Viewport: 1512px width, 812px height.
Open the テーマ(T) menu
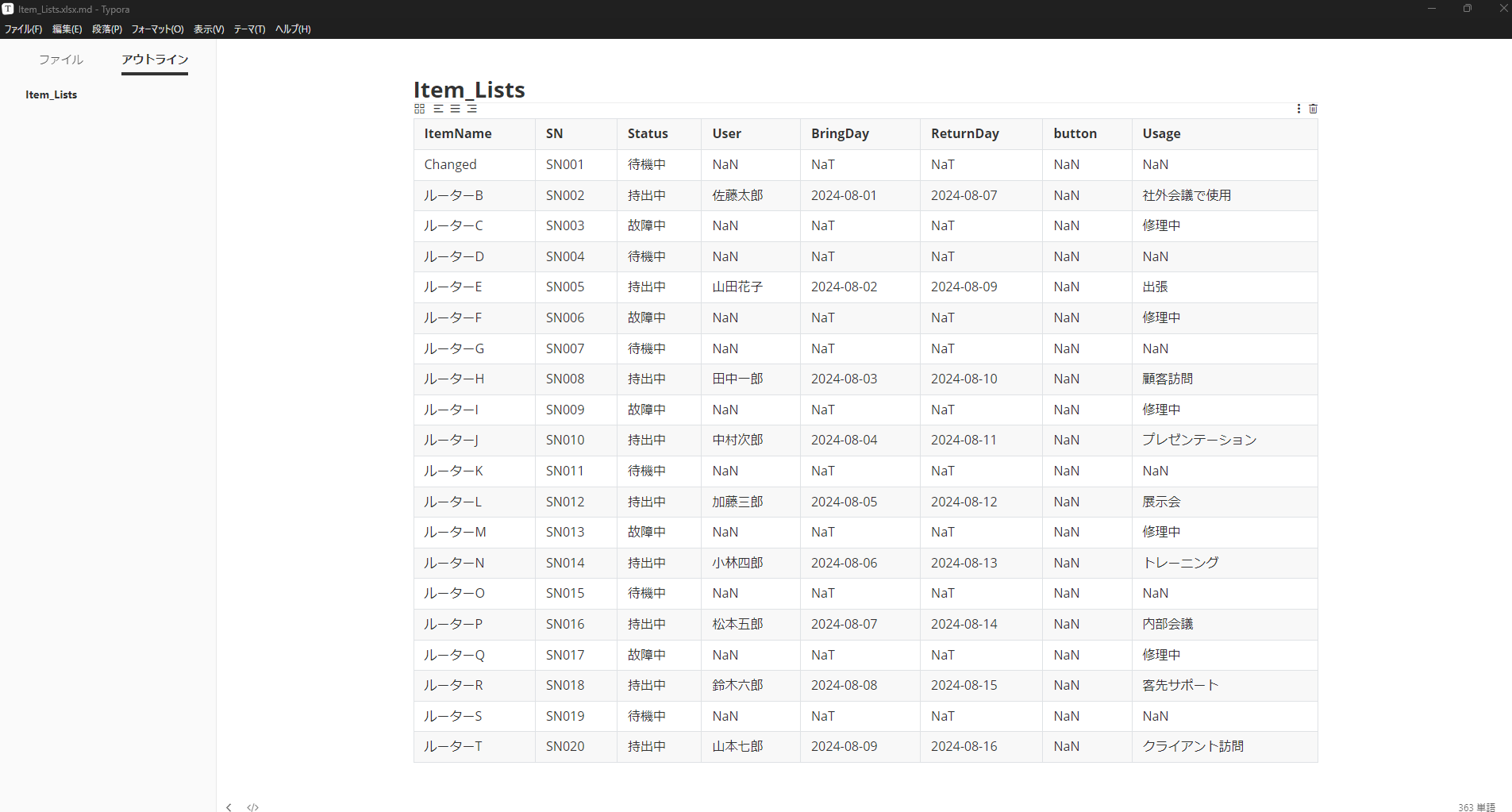coord(248,29)
